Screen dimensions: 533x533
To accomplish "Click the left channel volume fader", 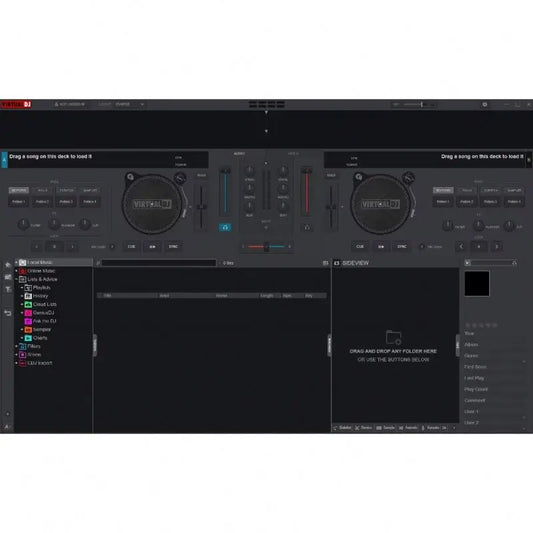I will click(225, 171).
